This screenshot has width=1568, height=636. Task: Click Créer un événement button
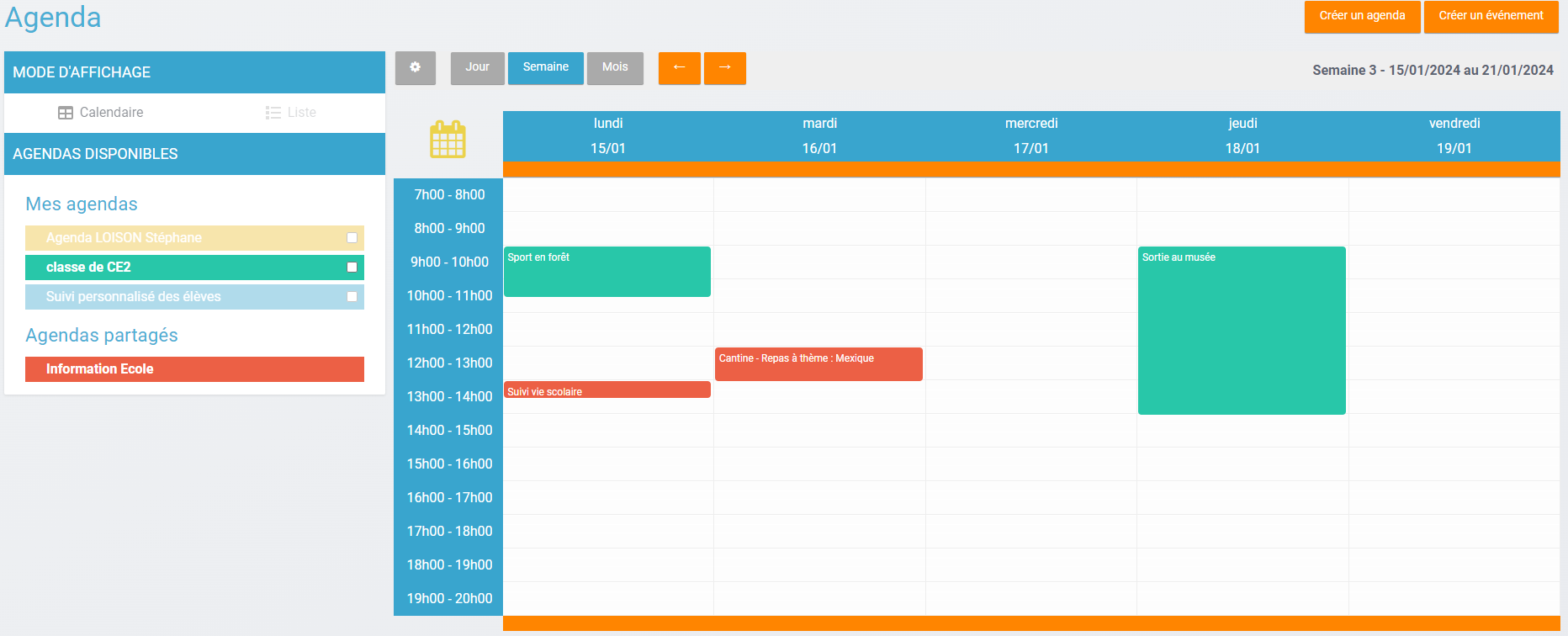tap(1491, 17)
